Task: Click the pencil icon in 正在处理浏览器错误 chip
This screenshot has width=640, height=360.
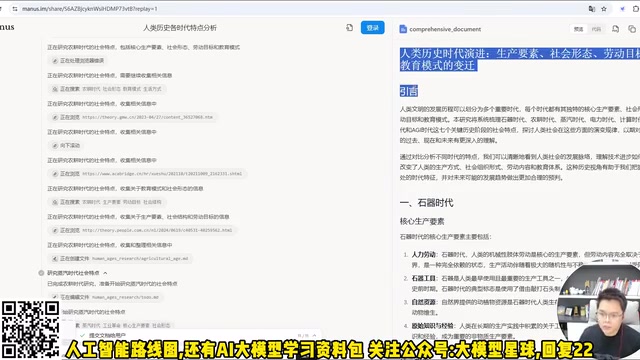Action: (x=55, y=60)
